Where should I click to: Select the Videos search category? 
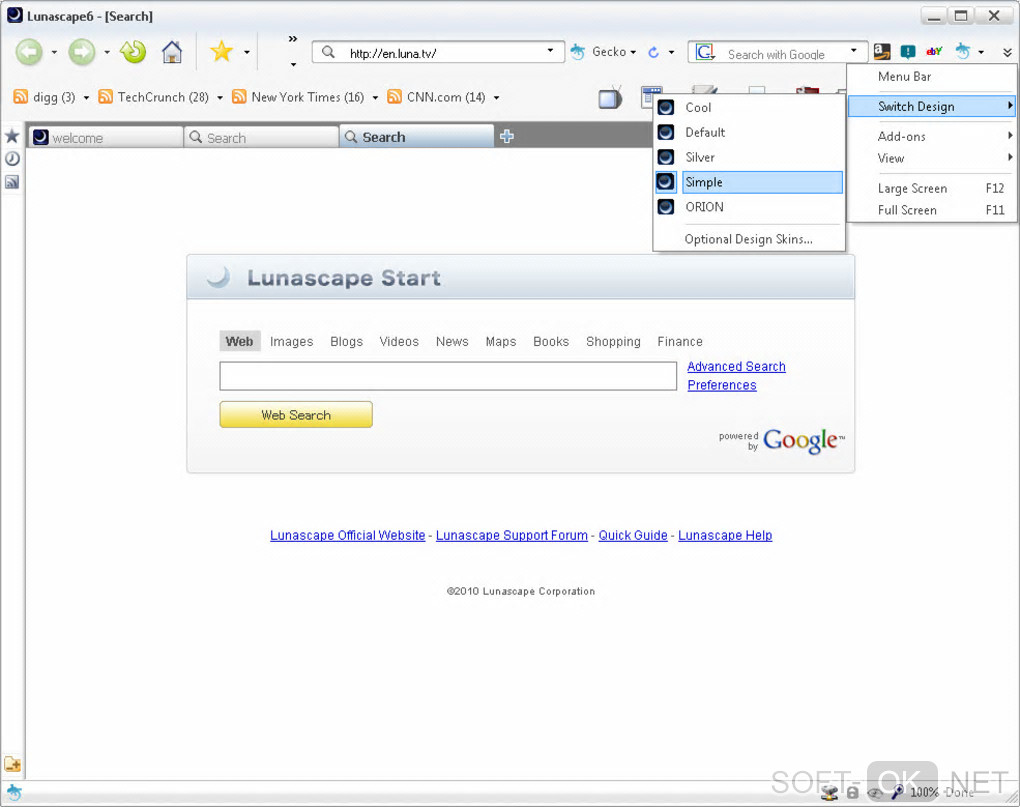[x=399, y=341]
